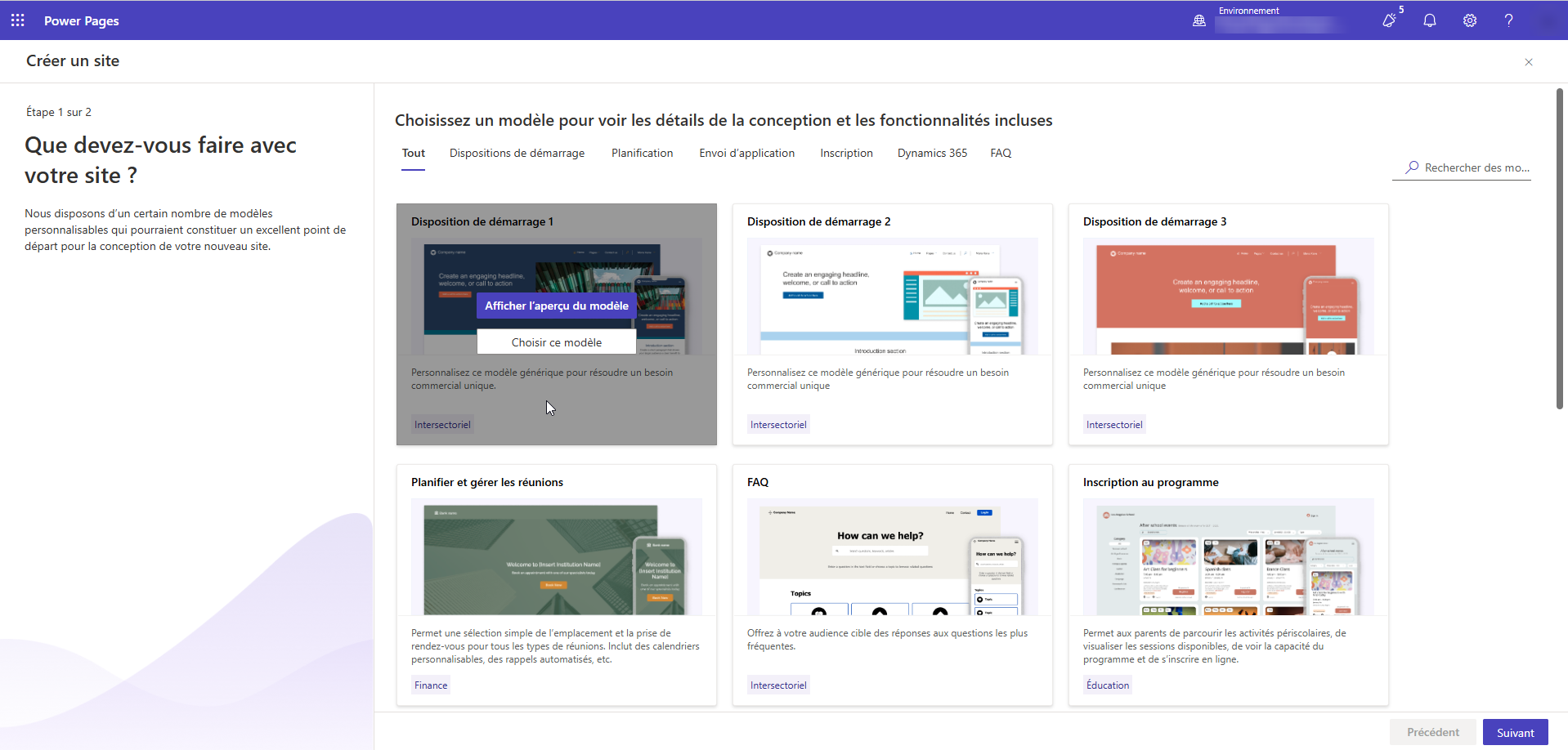Screen dimensions: 1568x750
Task: Open the announcements megaphone with badge 5
Action: 1389,20
